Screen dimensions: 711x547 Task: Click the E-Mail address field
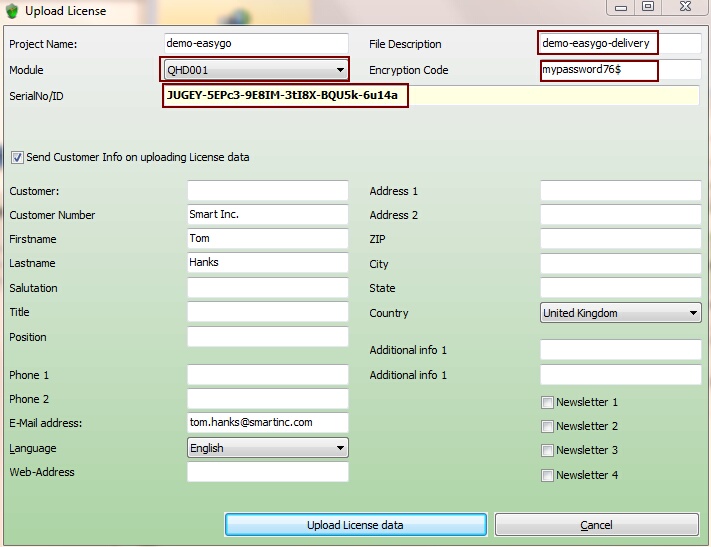(x=267, y=423)
